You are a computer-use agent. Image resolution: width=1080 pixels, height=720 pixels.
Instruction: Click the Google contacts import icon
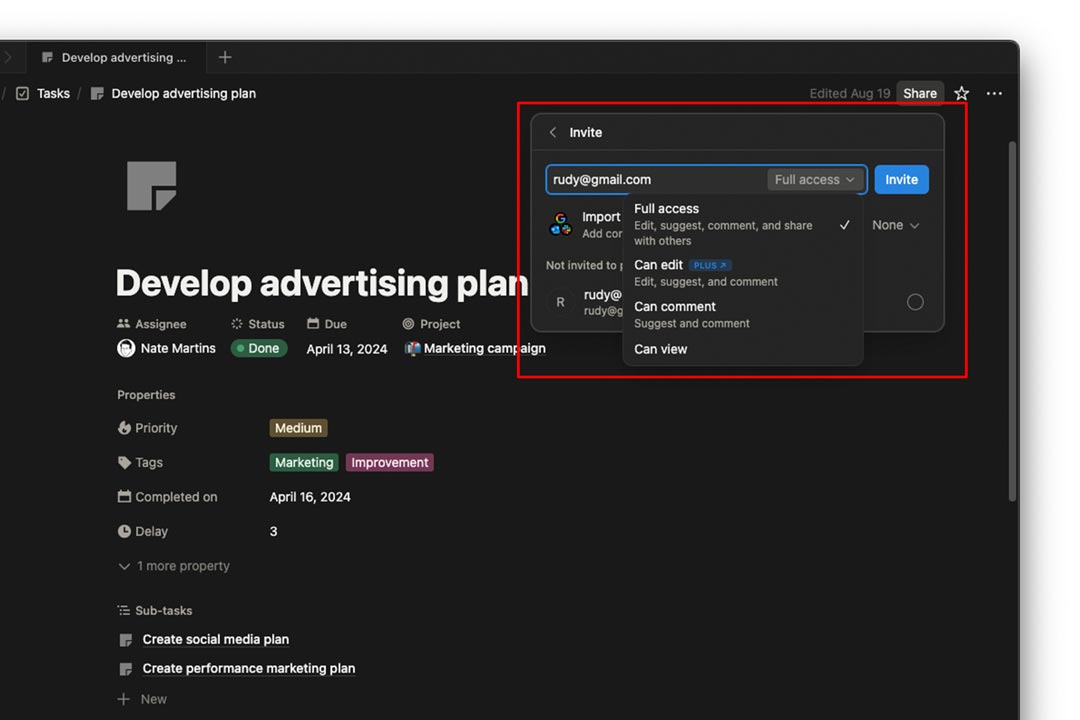point(561,225)
